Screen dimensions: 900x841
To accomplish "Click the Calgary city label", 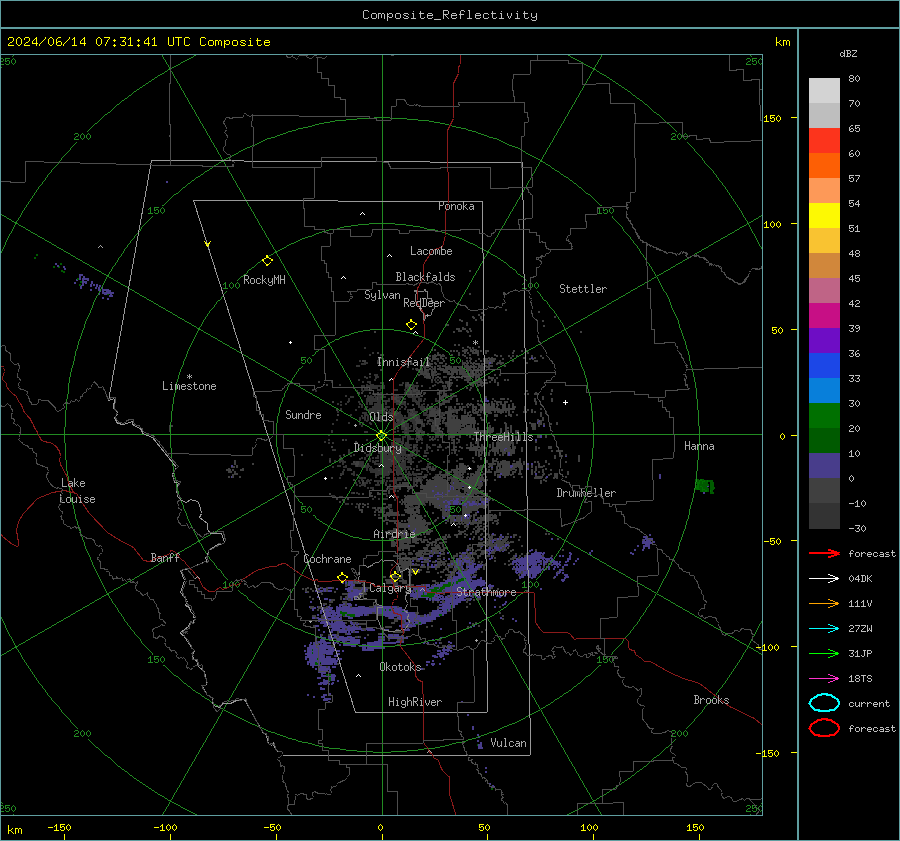I will pyautogui.click(x=390, y=588).
